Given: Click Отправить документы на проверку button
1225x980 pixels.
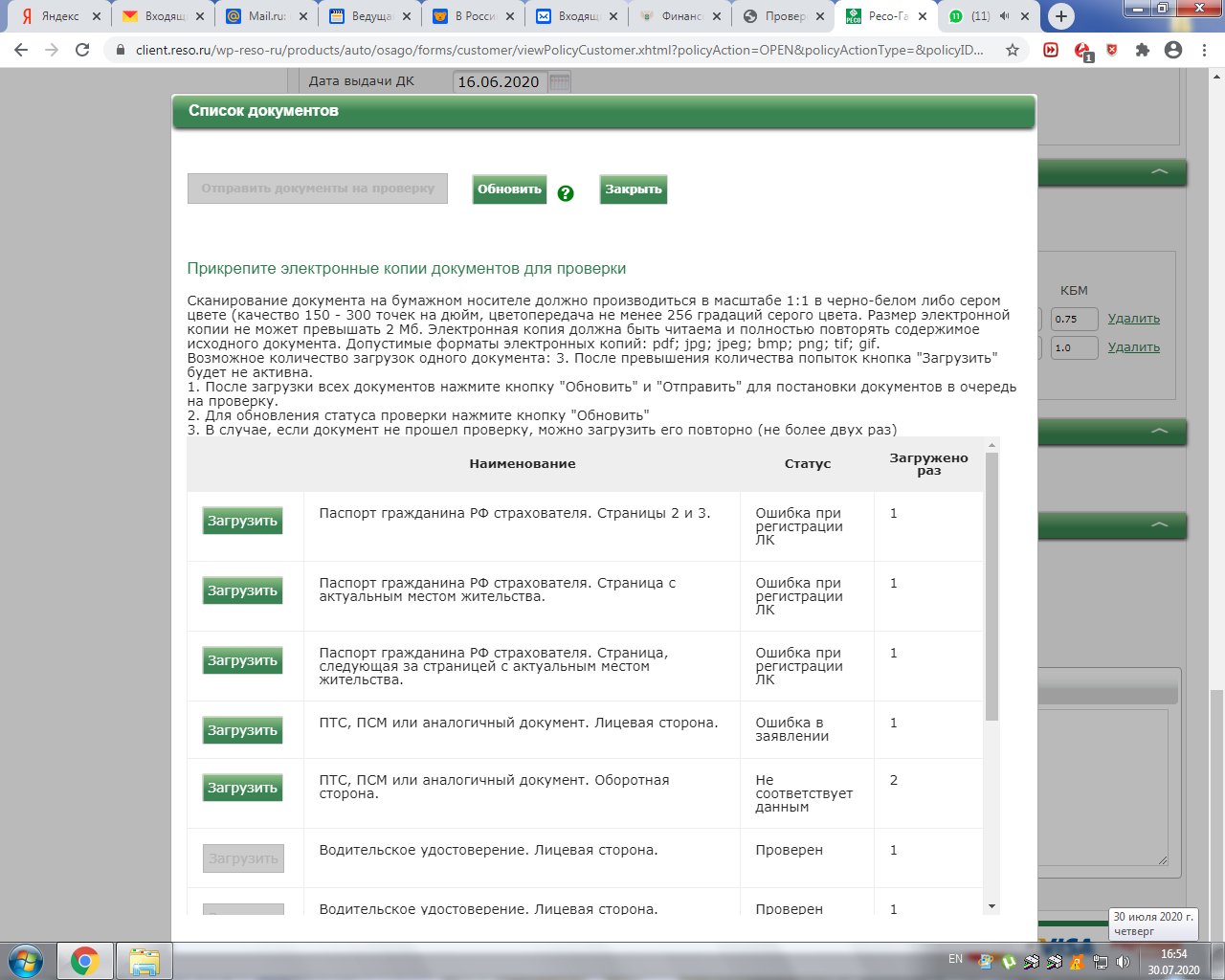Looking at the screenshot, I should 318,189.
